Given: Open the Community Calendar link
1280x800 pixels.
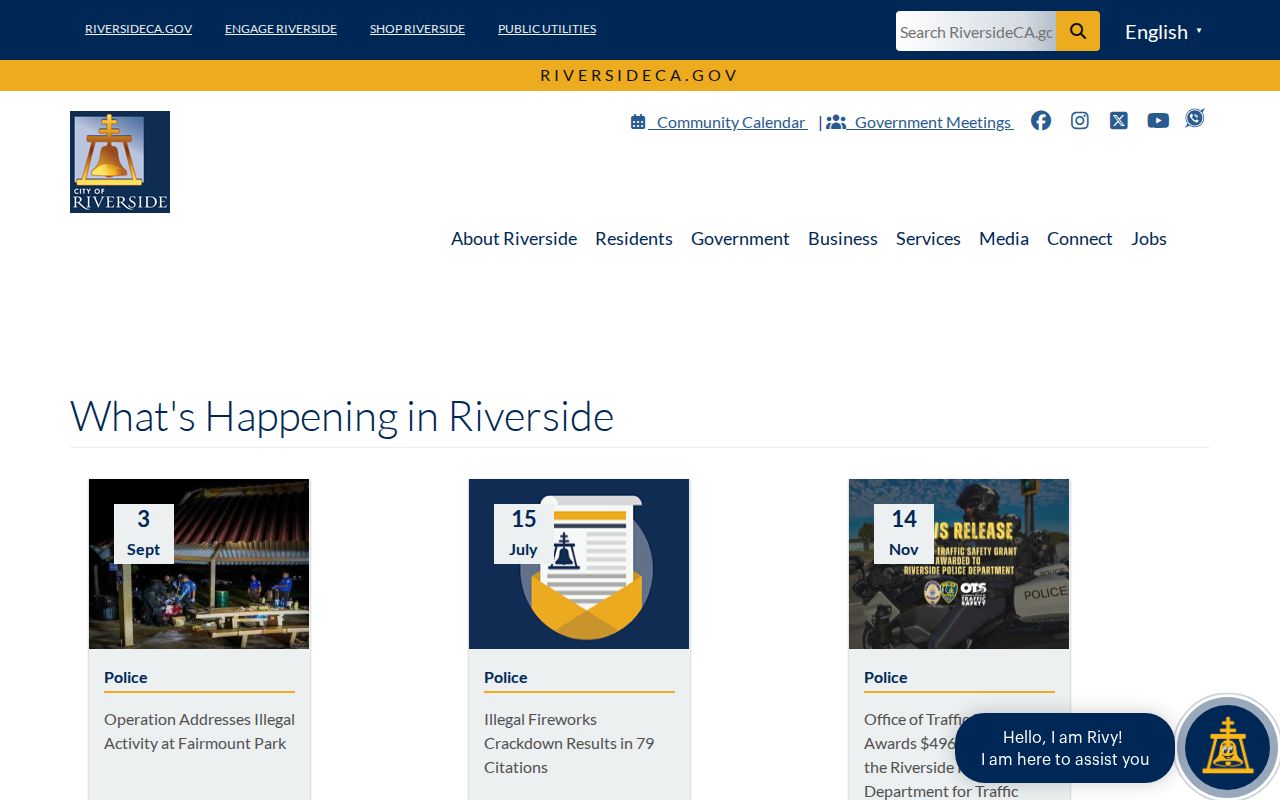Looking at the screenshot, I should (x=719, y=122).
